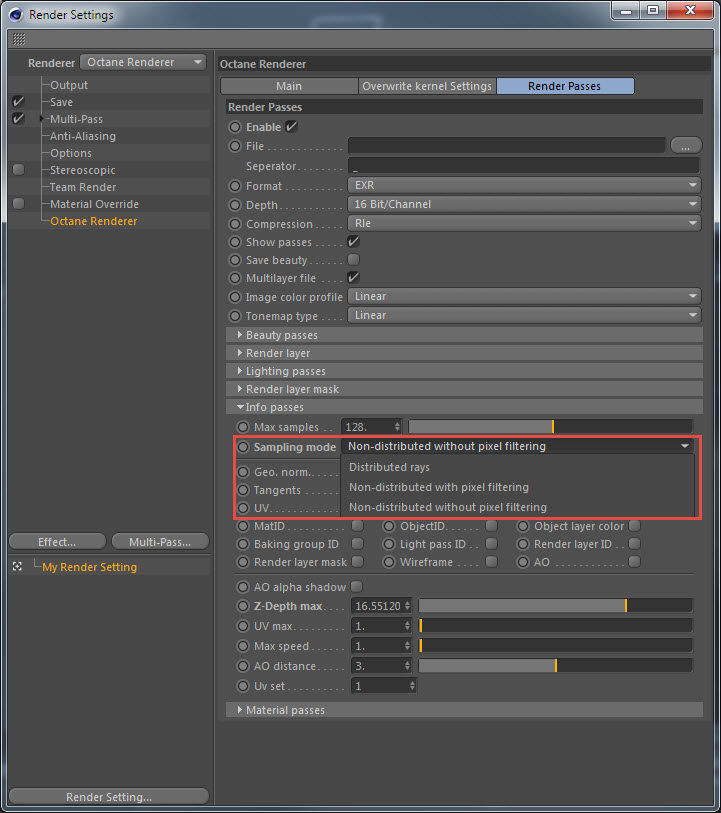The image size is (721, 813).
Task: Switch to Overwrite kernel Settings tab
Action: click(x=427, y=86)
